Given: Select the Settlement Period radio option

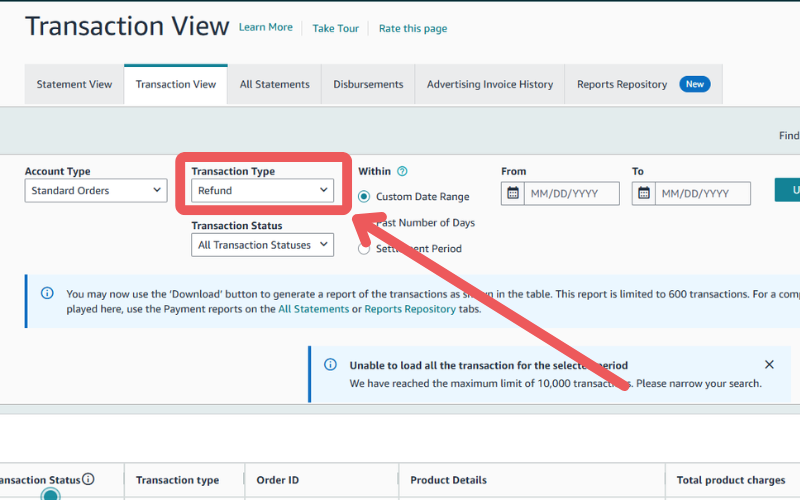Looking at the screenshot, I should click(364, 249).
